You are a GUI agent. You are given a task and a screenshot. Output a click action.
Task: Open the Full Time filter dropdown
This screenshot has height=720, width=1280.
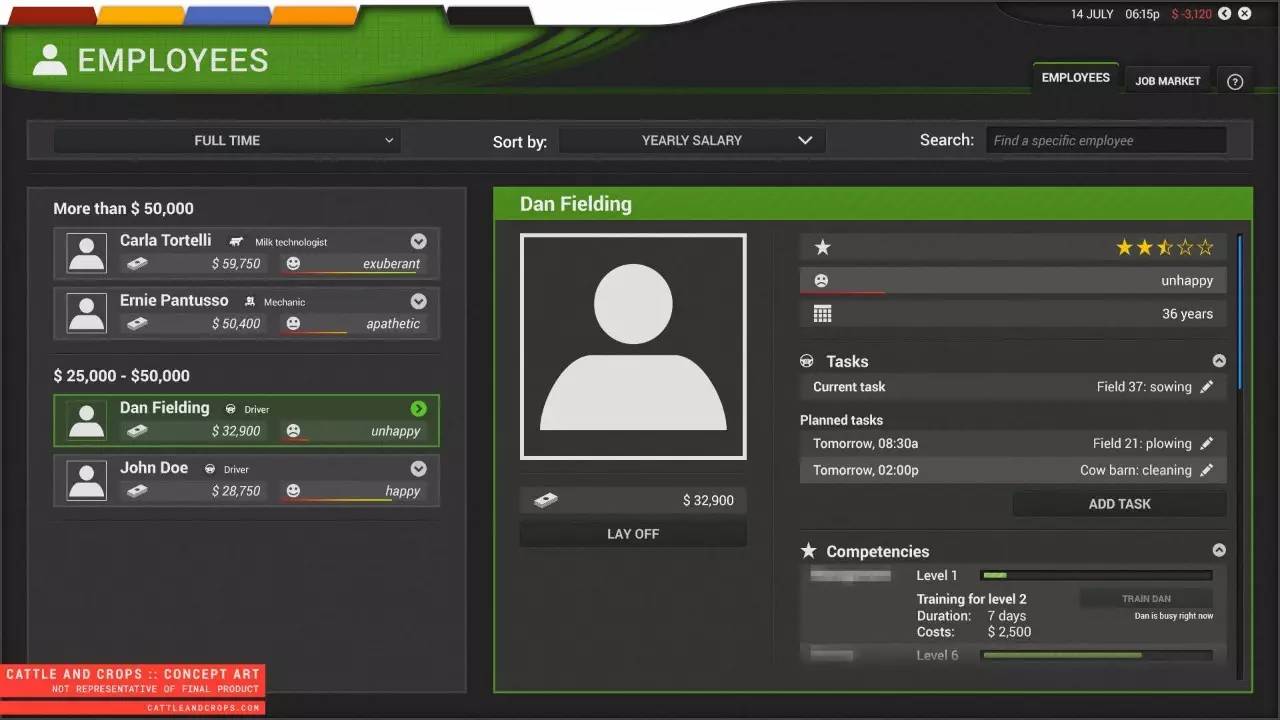point(227,141)
